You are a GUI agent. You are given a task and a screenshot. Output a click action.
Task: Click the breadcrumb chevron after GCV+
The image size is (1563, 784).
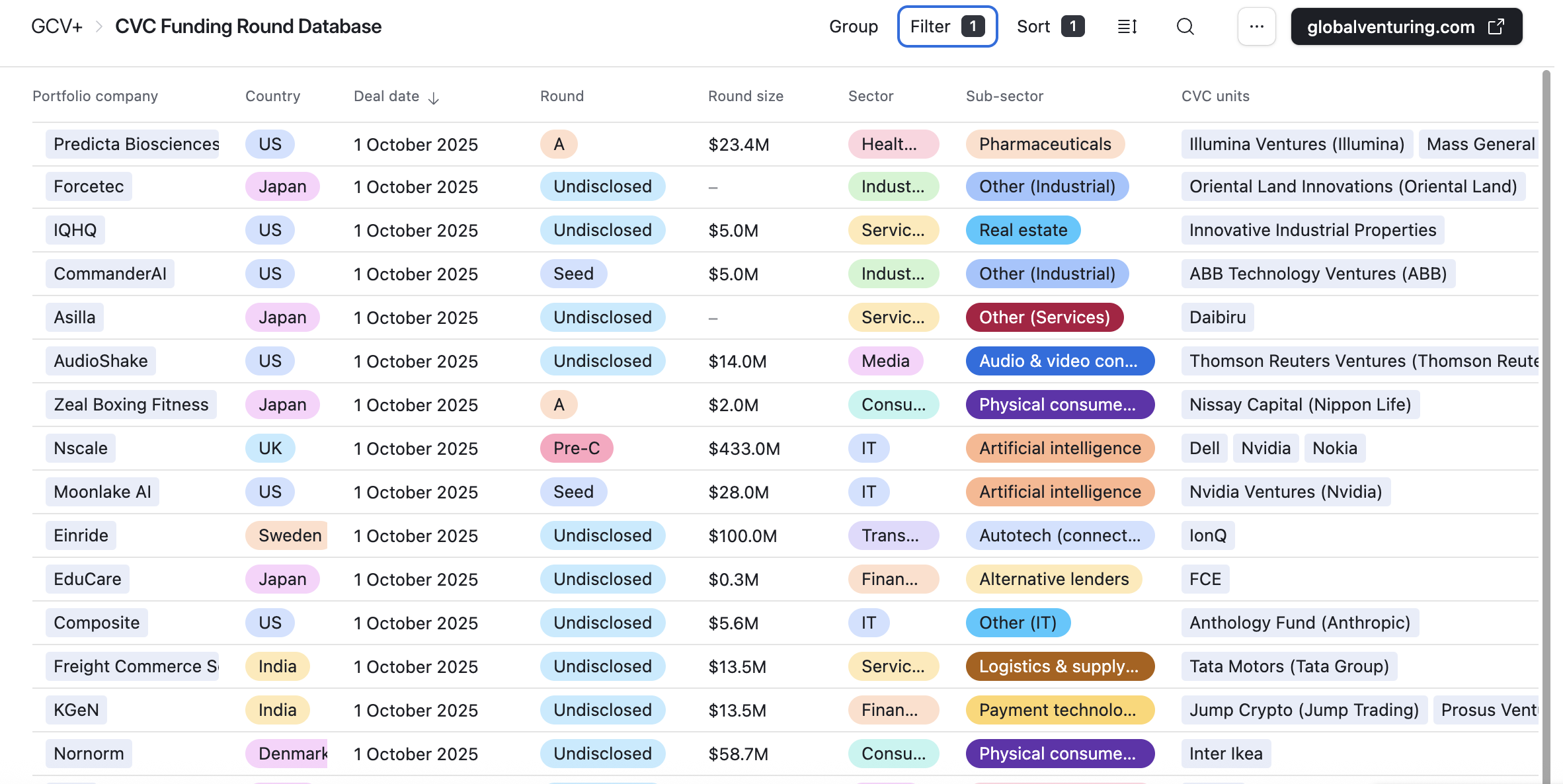99,26
